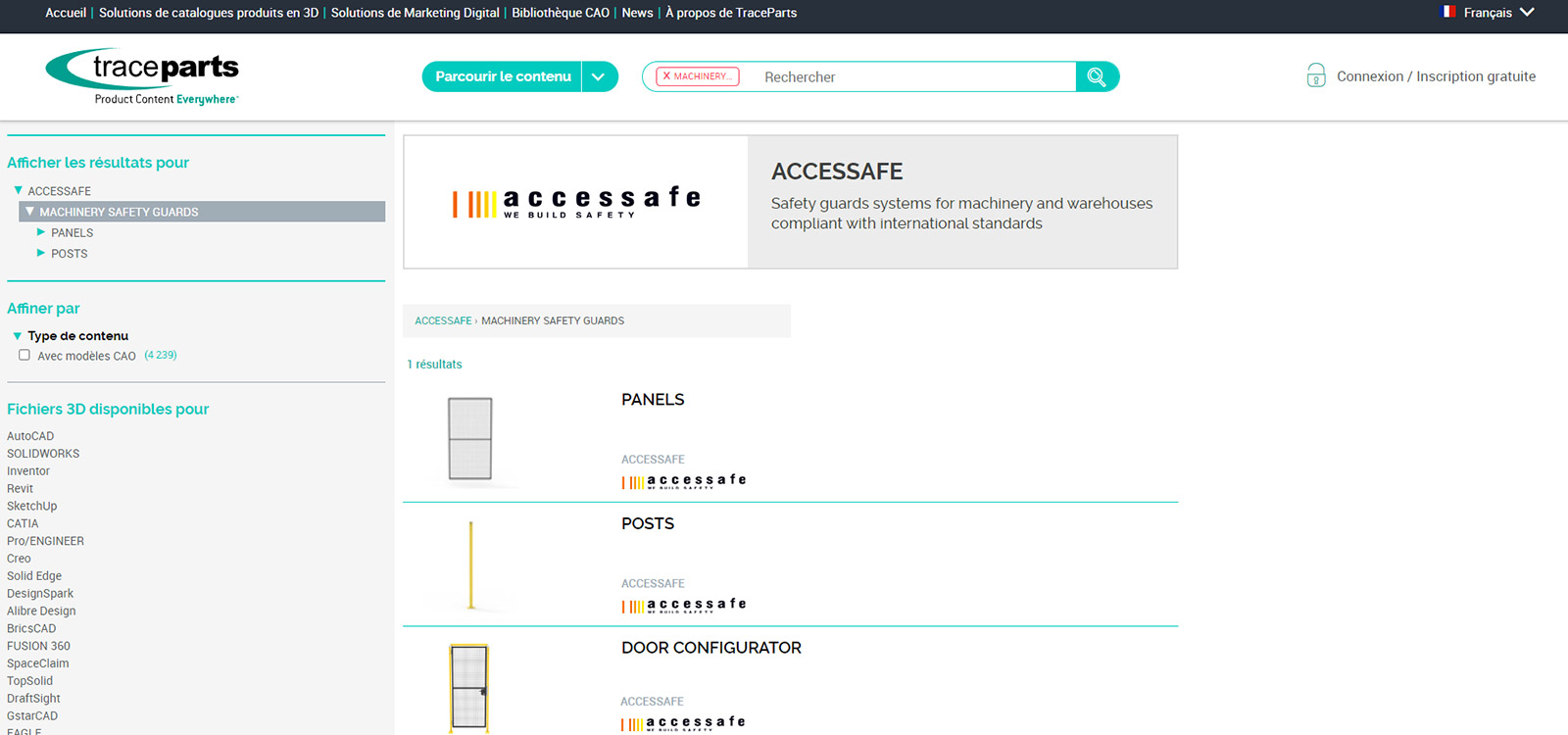Screen dimensions: 1568x735
Task: Click the Pro/ENGINEER format entry
Action: (x=45, y=541)
